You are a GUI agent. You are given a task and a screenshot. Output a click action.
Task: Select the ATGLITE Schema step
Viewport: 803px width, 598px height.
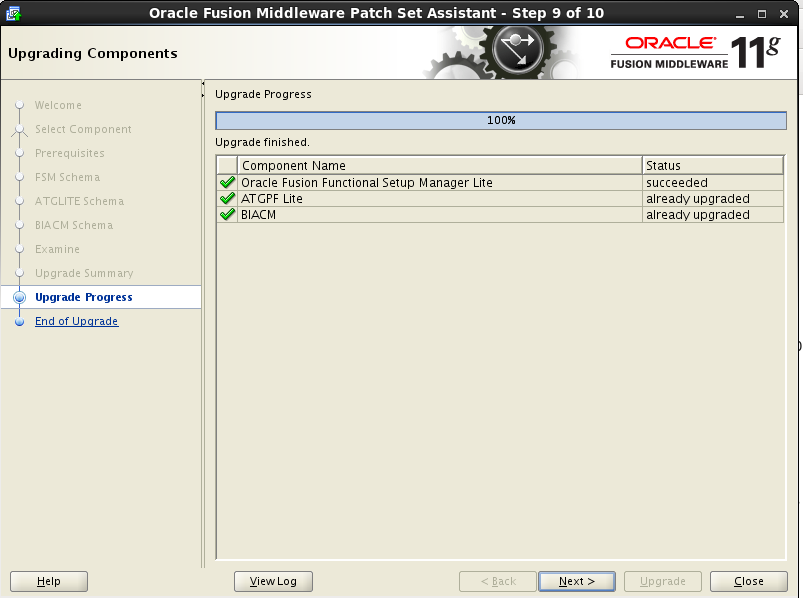point(79,201)
